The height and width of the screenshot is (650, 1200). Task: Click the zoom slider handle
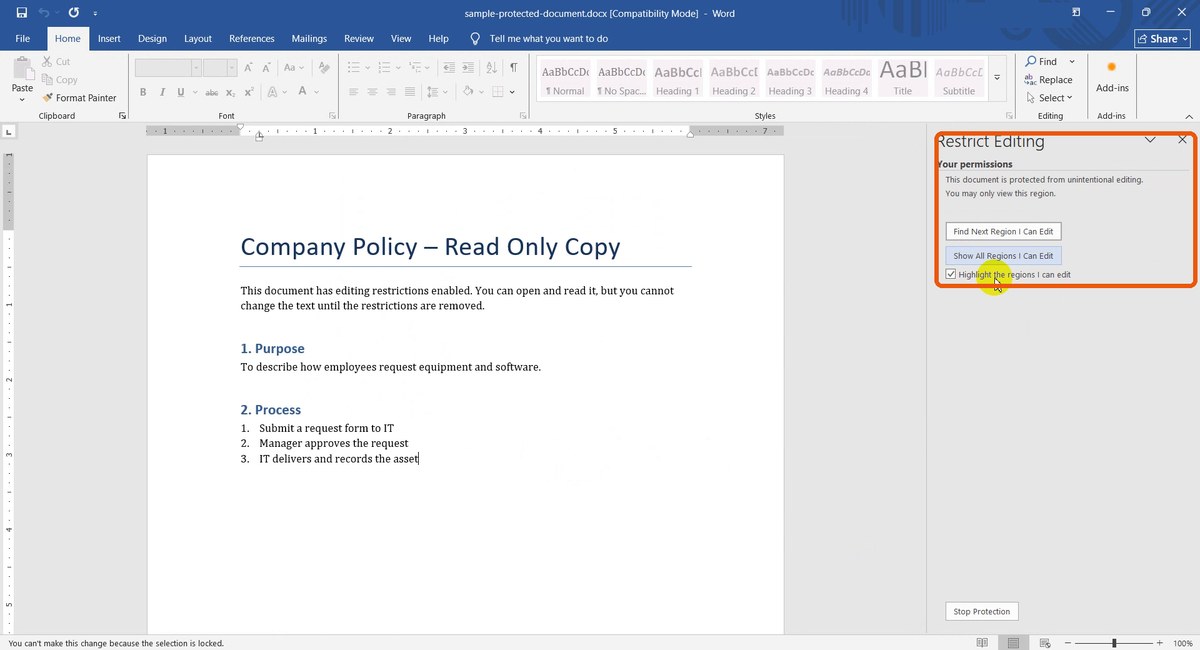(x=1114, y=643)
